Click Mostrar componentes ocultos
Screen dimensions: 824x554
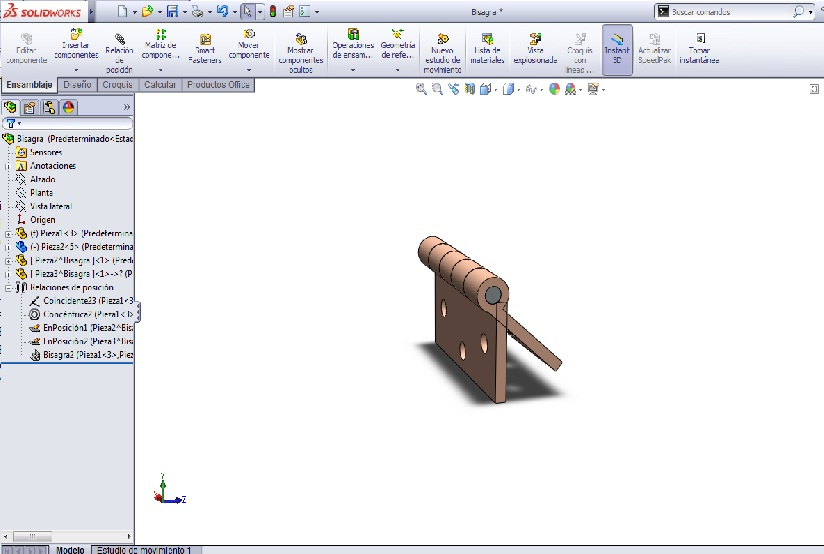[x=300, y=54]
